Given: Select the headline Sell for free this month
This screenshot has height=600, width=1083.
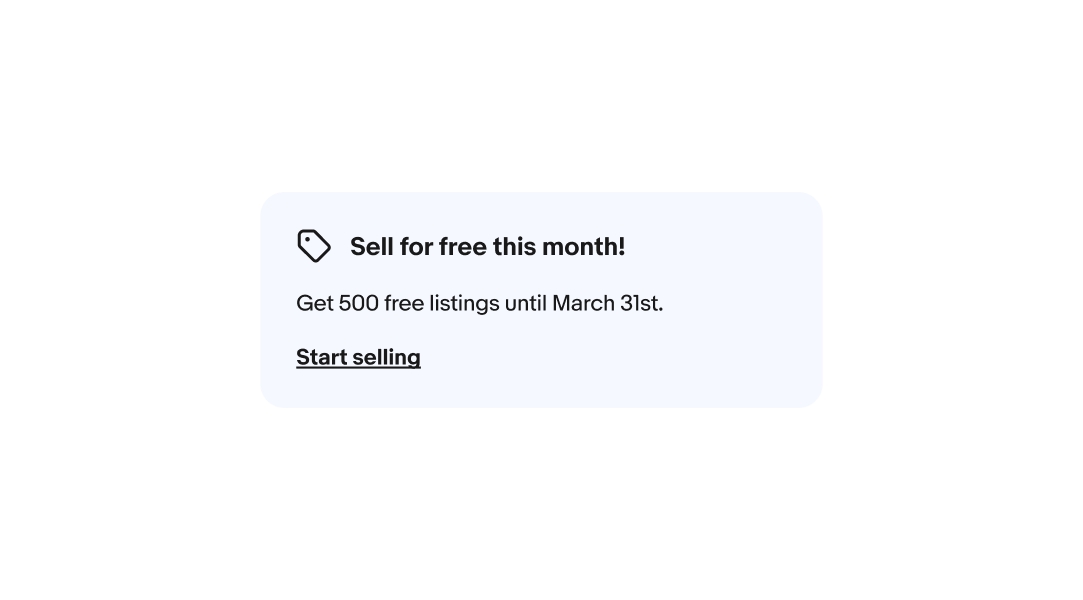Looking at the screenshot, I should pos(487,246).
